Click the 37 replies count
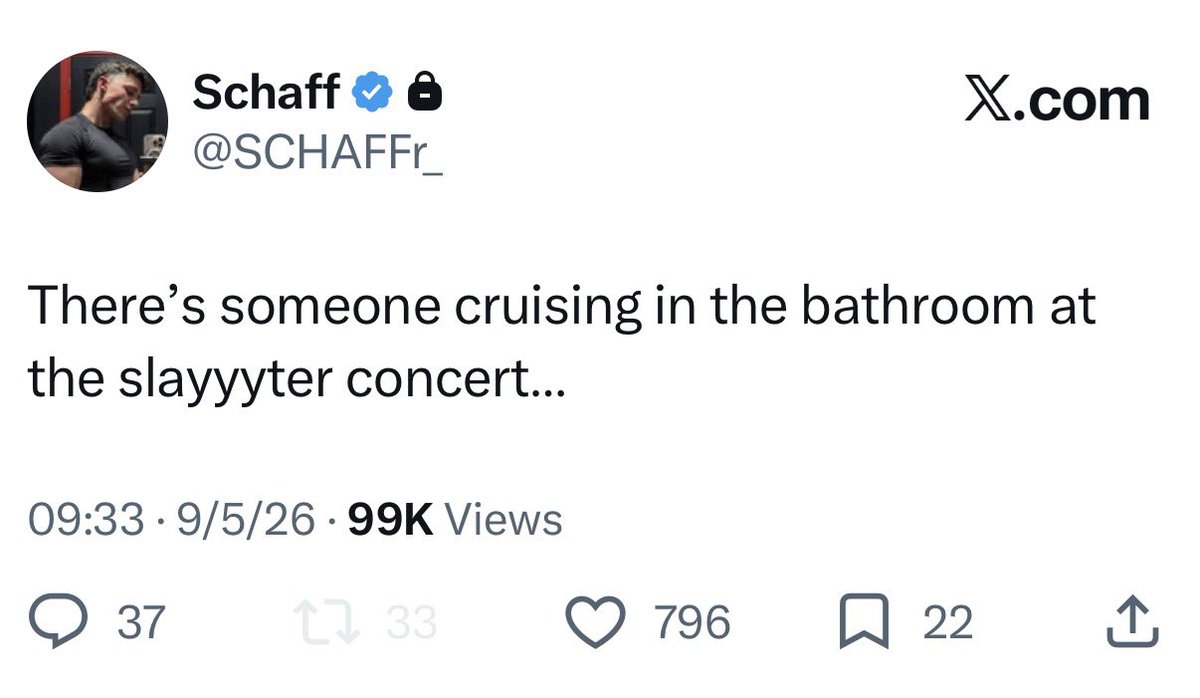 [x=141, y=623]
